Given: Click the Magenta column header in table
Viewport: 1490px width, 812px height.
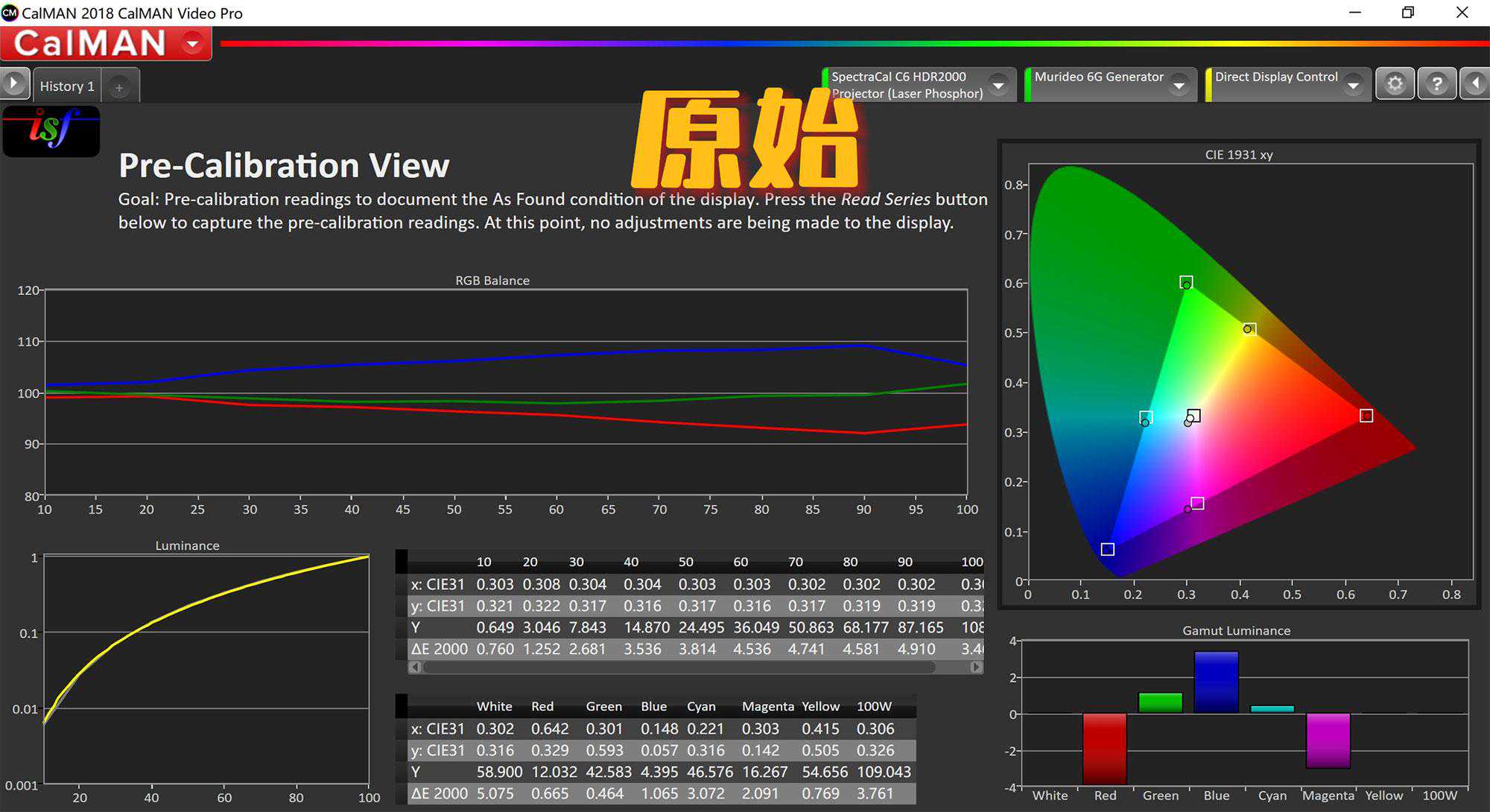Looking at the screenshot, I should tap(767, 706).
